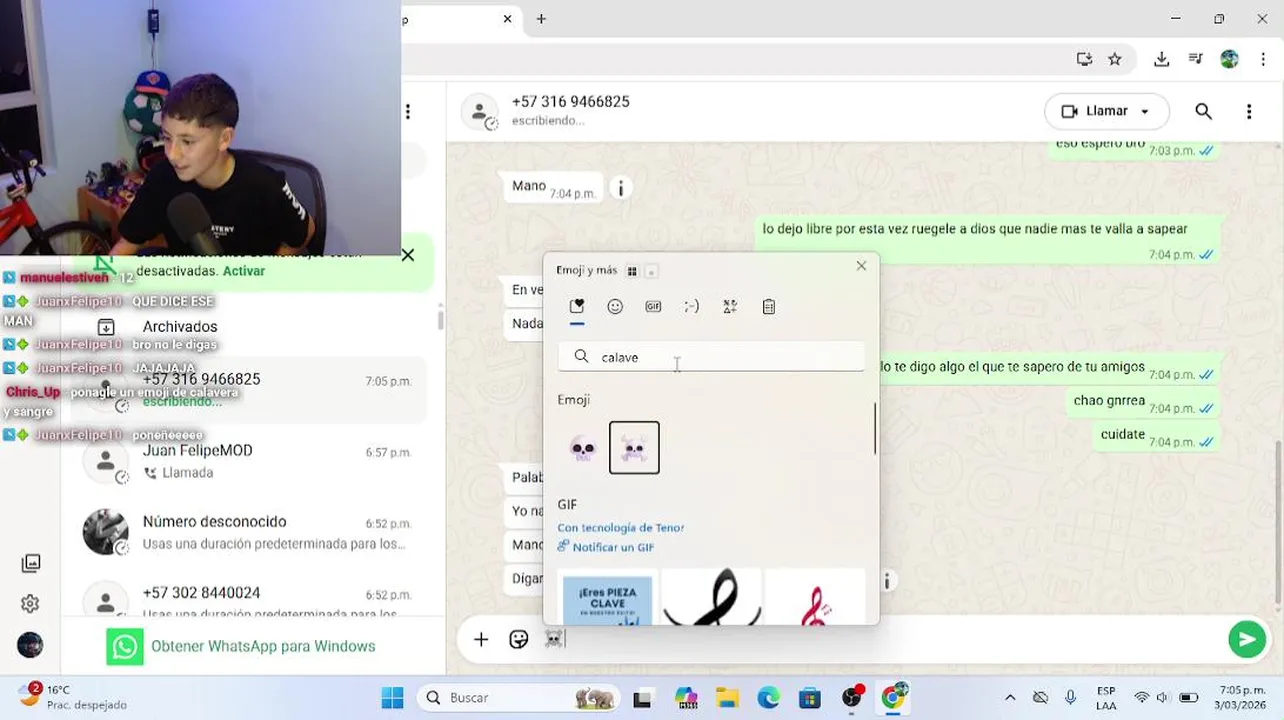
Task: Open Chrome media controls icon
Action: click(x=1195, y=59)
